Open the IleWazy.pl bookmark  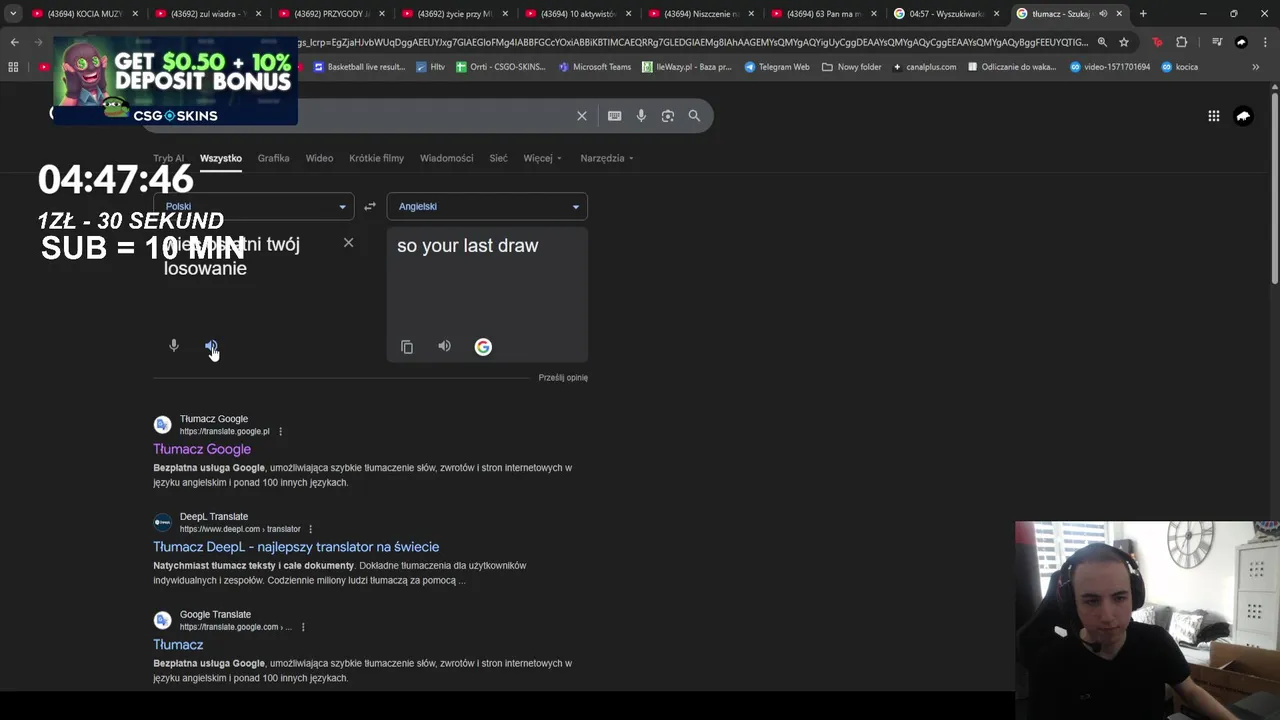coord(687,67)
